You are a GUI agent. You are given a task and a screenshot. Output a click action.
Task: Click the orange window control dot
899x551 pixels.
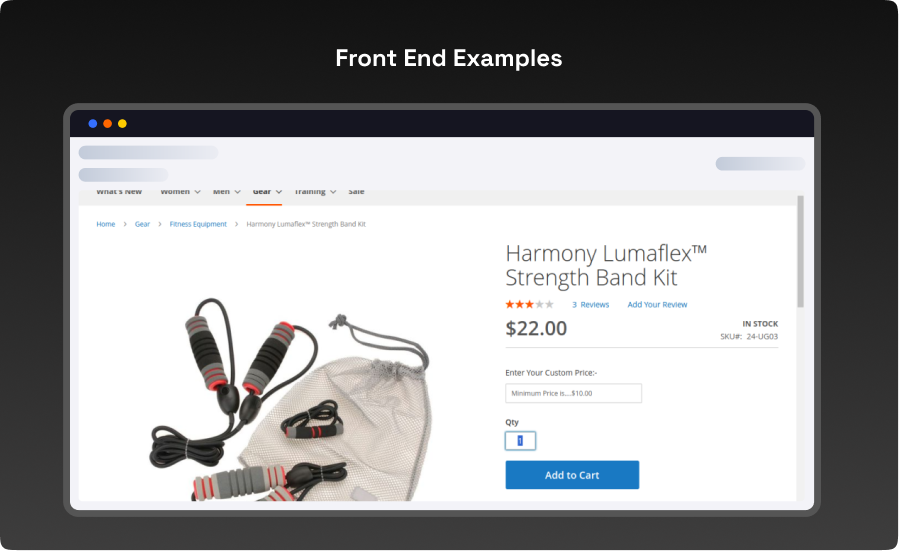[x=107, y=123]
